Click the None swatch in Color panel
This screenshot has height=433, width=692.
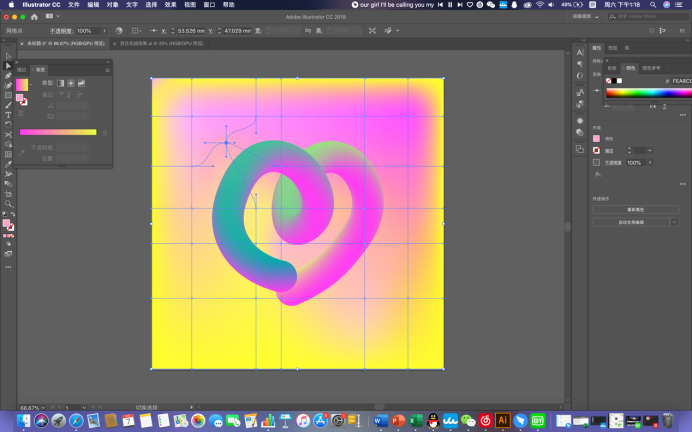coord(609,81)
